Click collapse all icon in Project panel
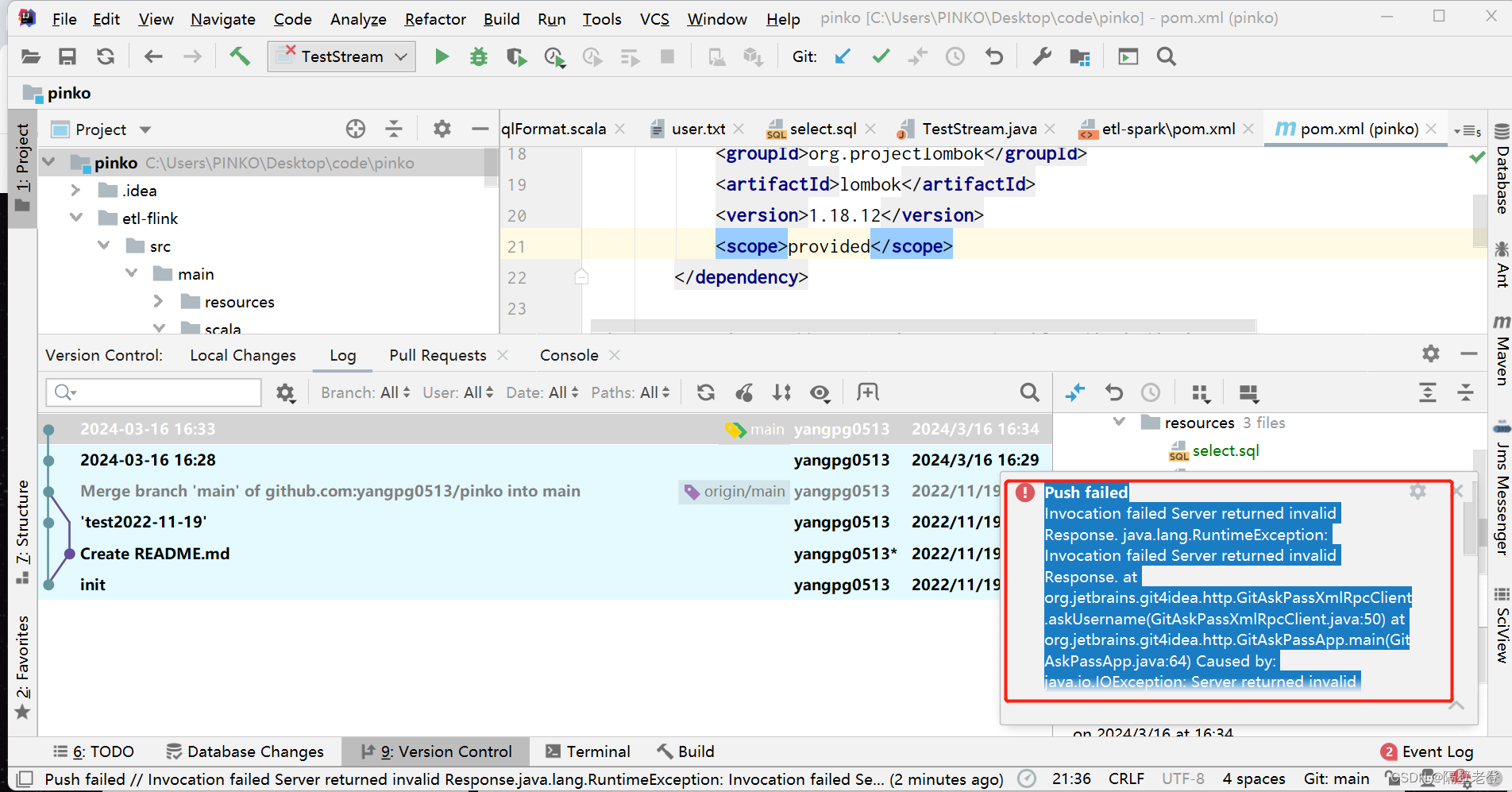 click(x=394, y=129)
